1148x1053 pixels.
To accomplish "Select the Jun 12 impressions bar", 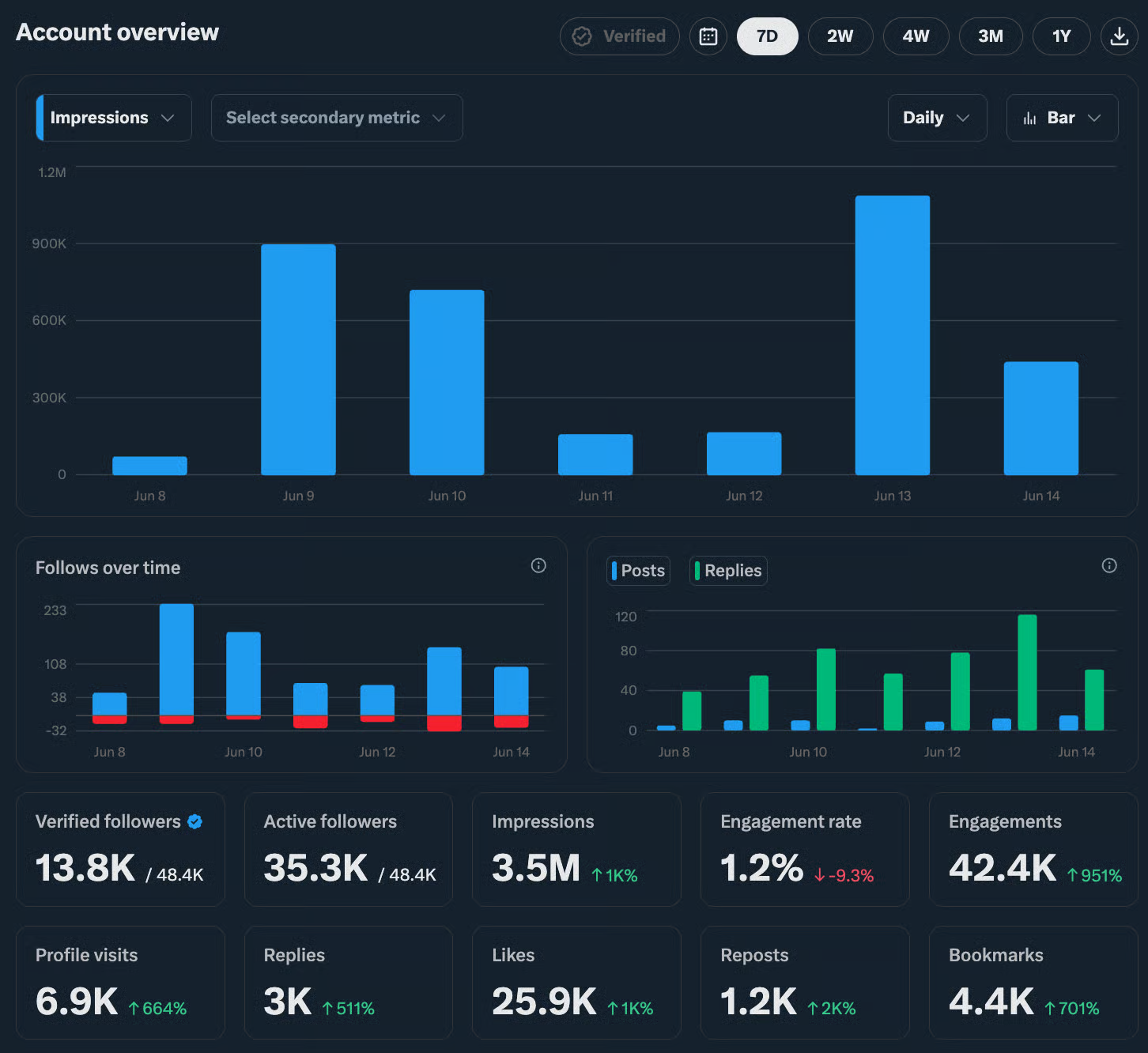I will coord(744,454).
